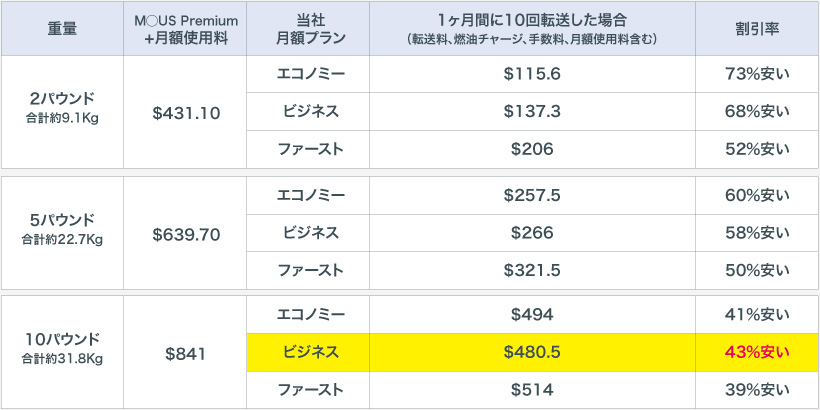The image size is (820, 410).
Task: Select the highlighted yellow ビジネス plan cell
Action: tap(308, 352)
